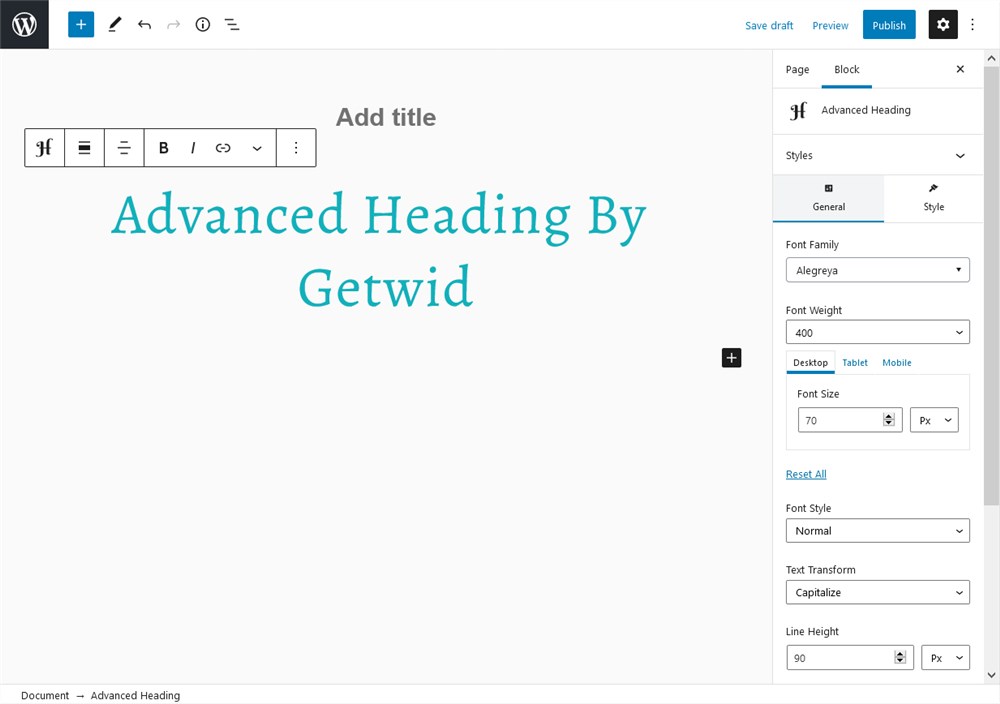The height and width of the screenshot is (704, 1000).
Task: Change block width alignment in toolbar
Action: click(x=84, y=148)
